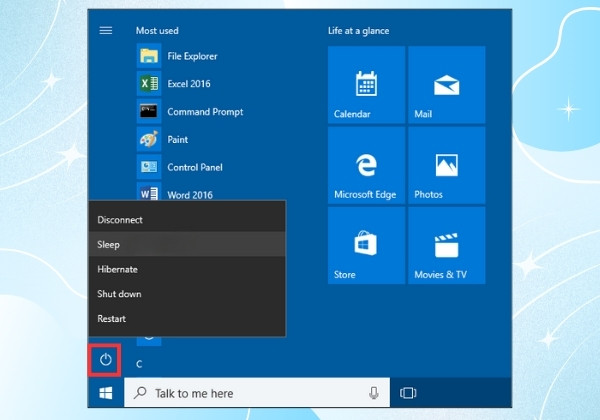Image resolution: width=600 pixels, height=420 pixels.
Task: Click the letter C section header
Action: [139, 364]
